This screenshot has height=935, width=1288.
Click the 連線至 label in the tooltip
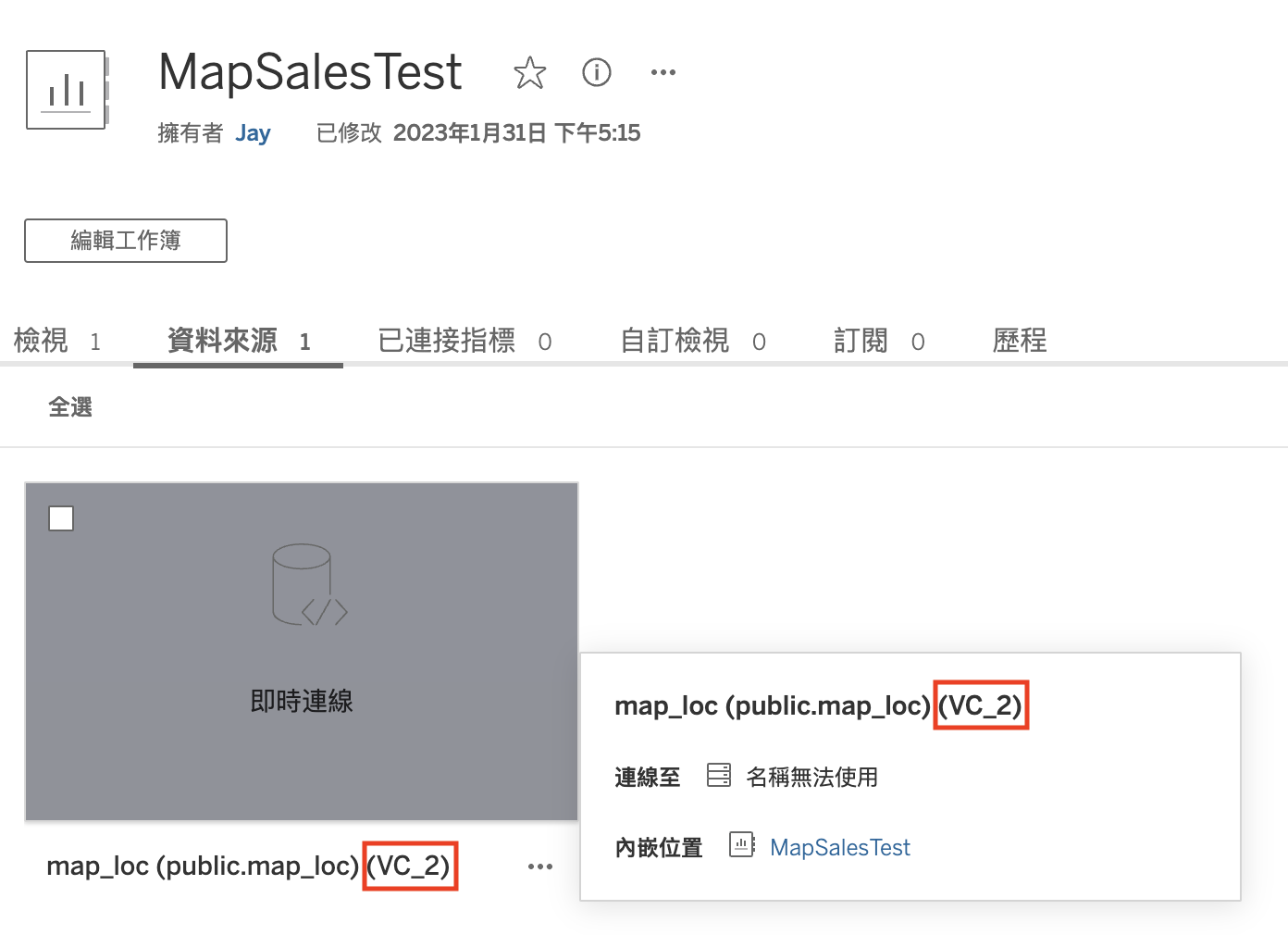(x=648, y=777)
